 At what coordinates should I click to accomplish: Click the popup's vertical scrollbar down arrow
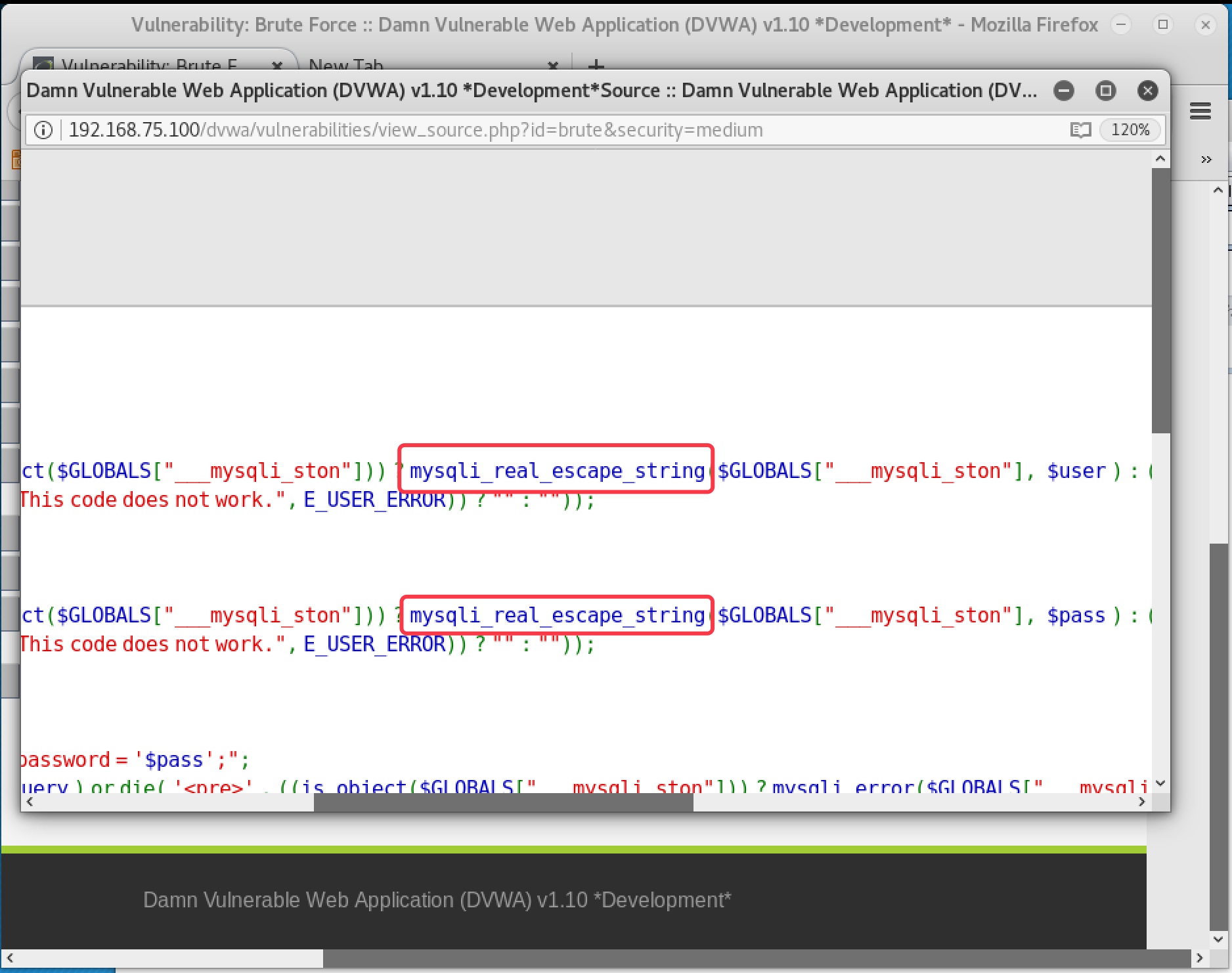[x=1160, y=783]
